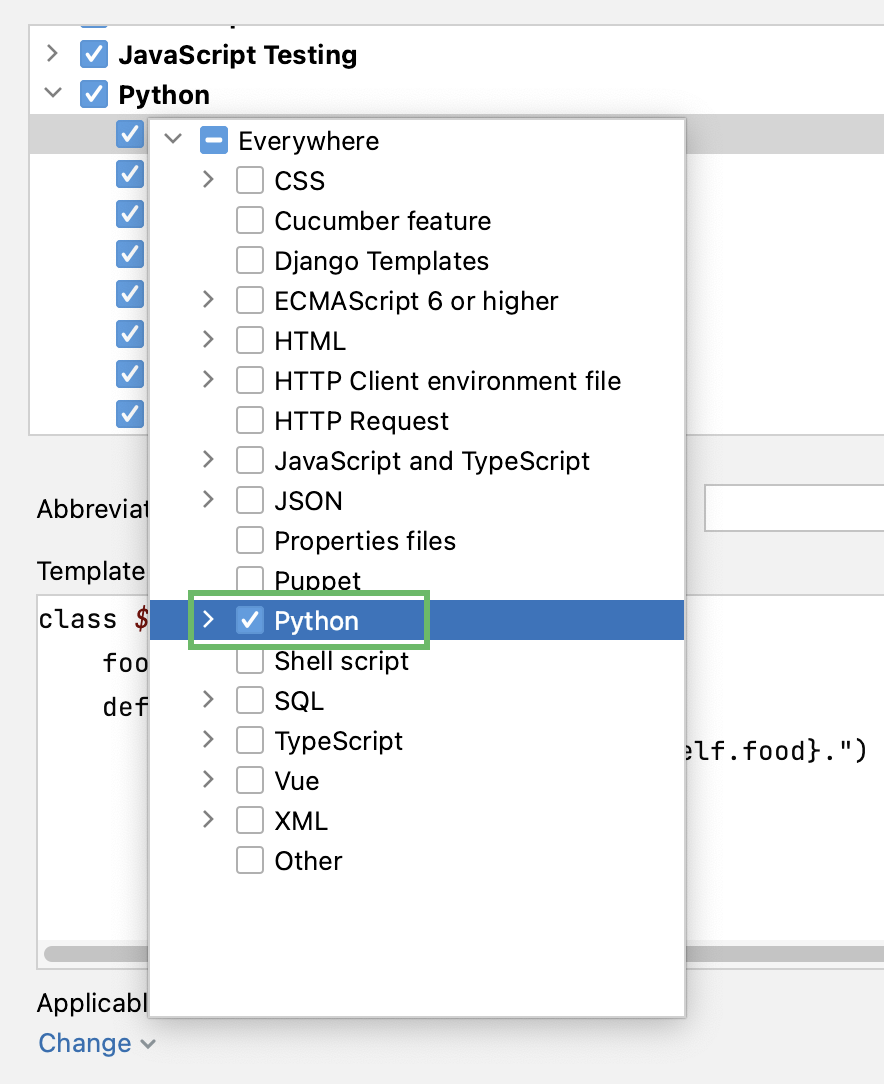
Task: Enable the HTML context checkbox
Action: tap(250, 340)
